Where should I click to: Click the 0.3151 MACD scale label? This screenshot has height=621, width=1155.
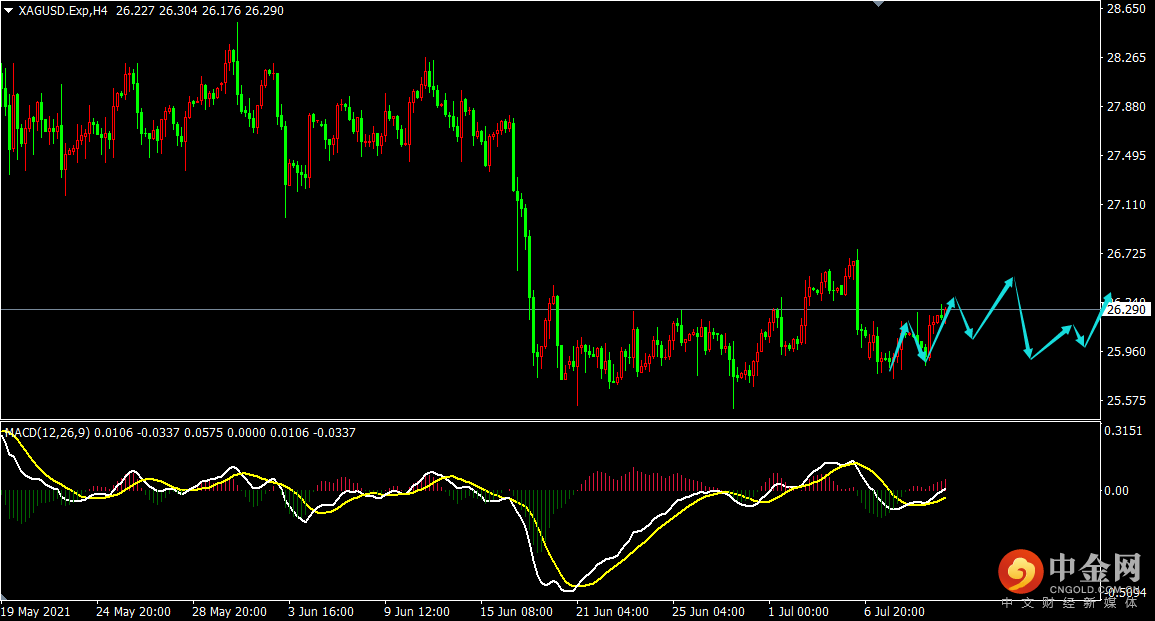(1123, 431)
